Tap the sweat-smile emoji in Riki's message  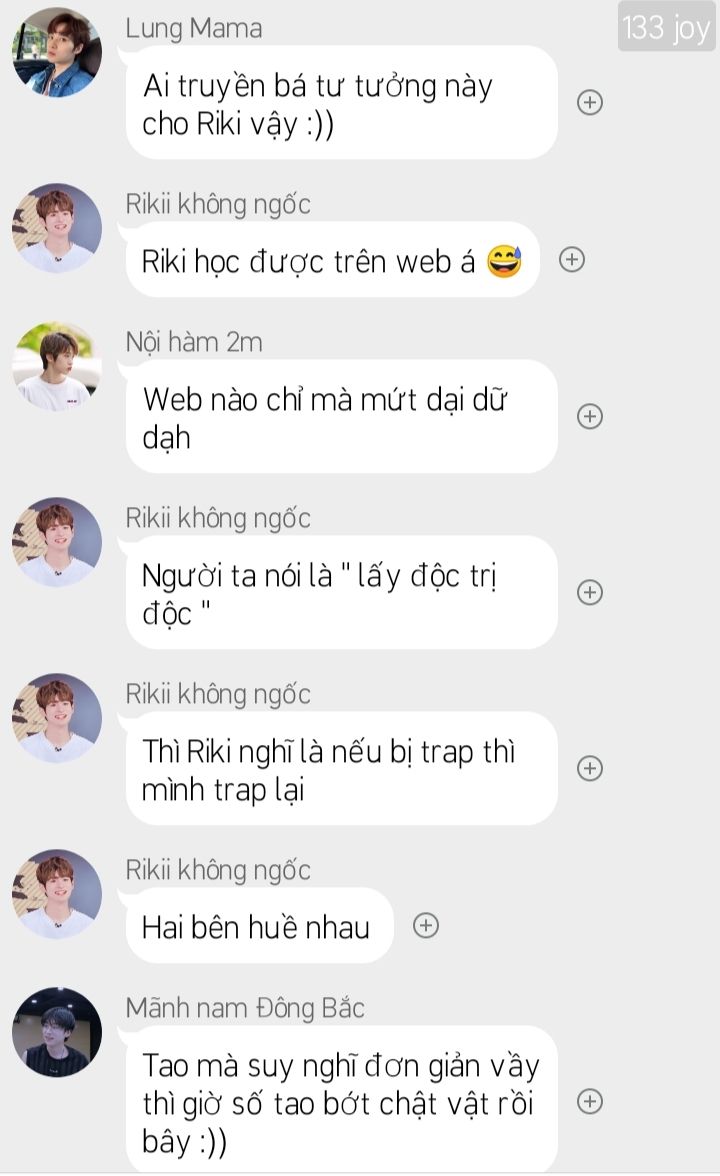click(504, 262)
